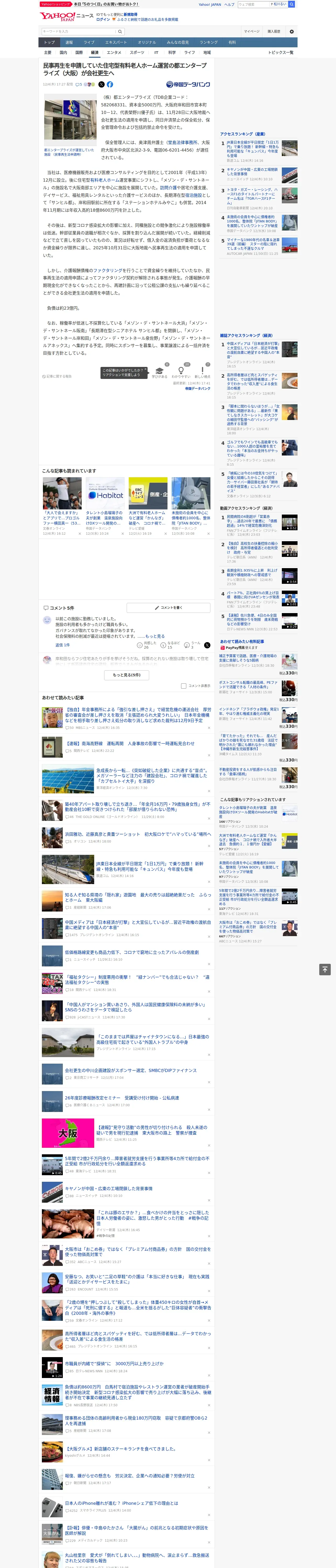The image size is (336, 1568).
Task: Dismiss the タレント小島瑠璃子 recommended card
Action: point(122,534)
